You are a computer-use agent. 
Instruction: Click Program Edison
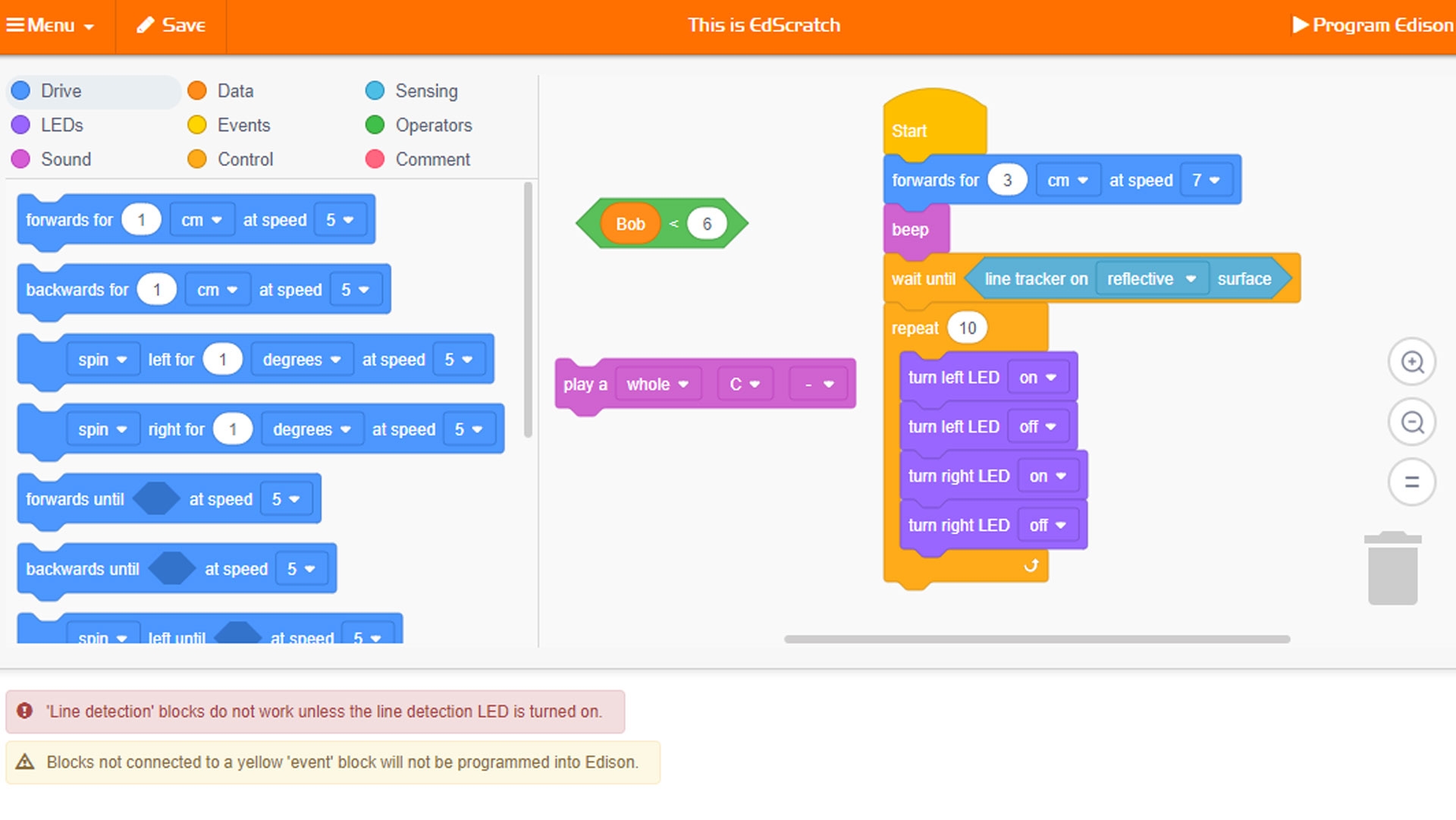coord(1373,25)
